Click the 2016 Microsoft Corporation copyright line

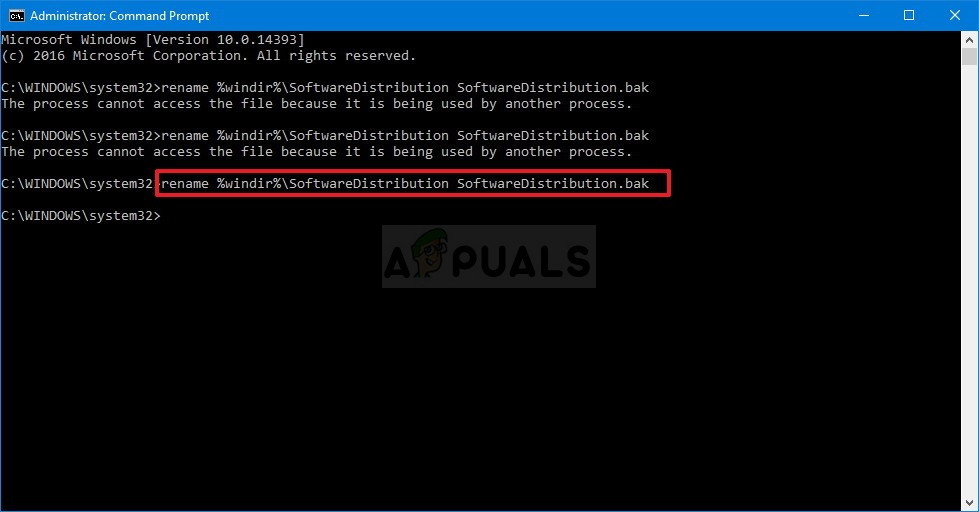(209, 56)
